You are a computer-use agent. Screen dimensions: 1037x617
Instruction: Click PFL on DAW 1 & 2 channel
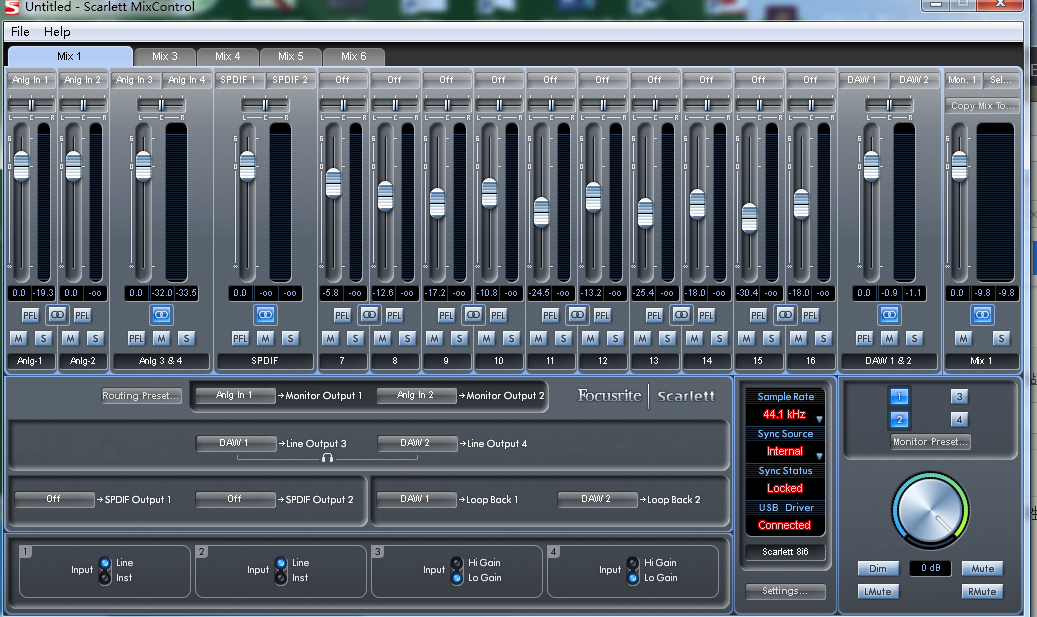click(864, 339)
